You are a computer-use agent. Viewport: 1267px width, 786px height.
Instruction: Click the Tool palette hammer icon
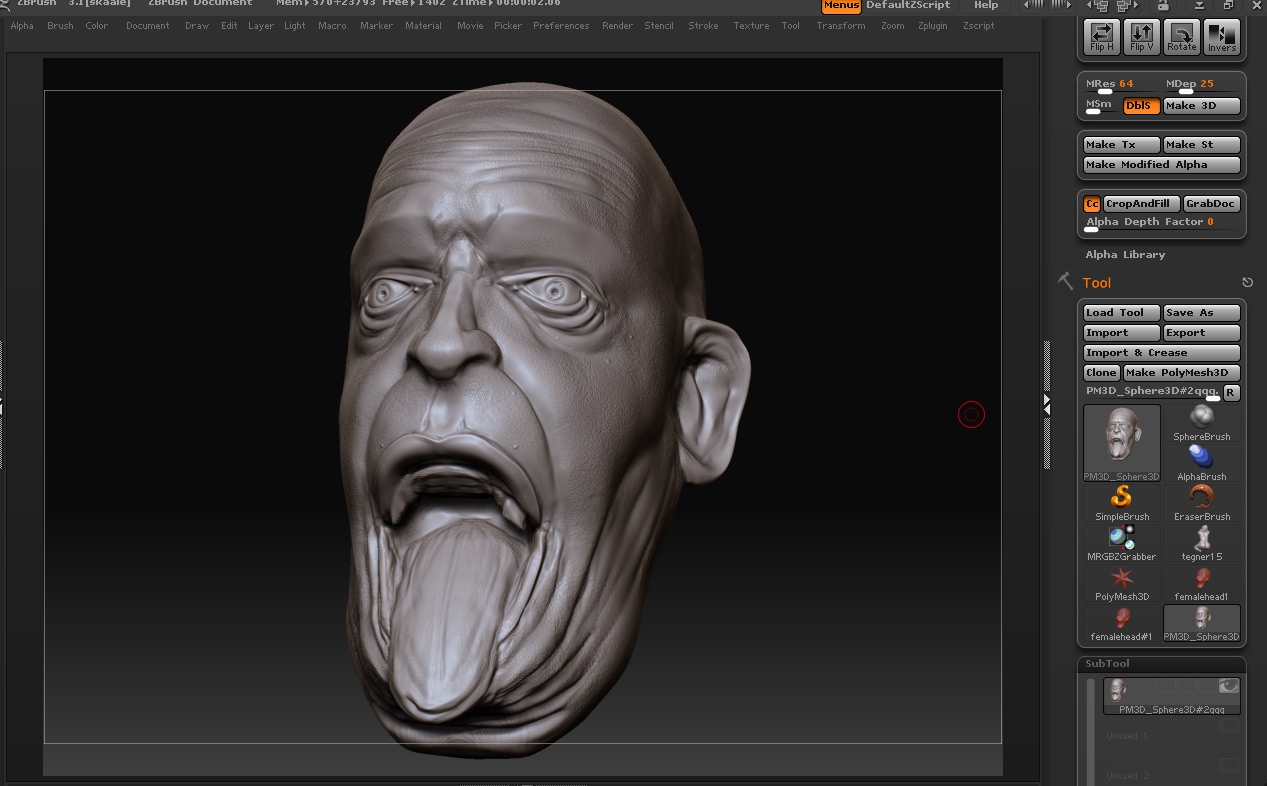pyautogui.click(x=1066, y=282)
